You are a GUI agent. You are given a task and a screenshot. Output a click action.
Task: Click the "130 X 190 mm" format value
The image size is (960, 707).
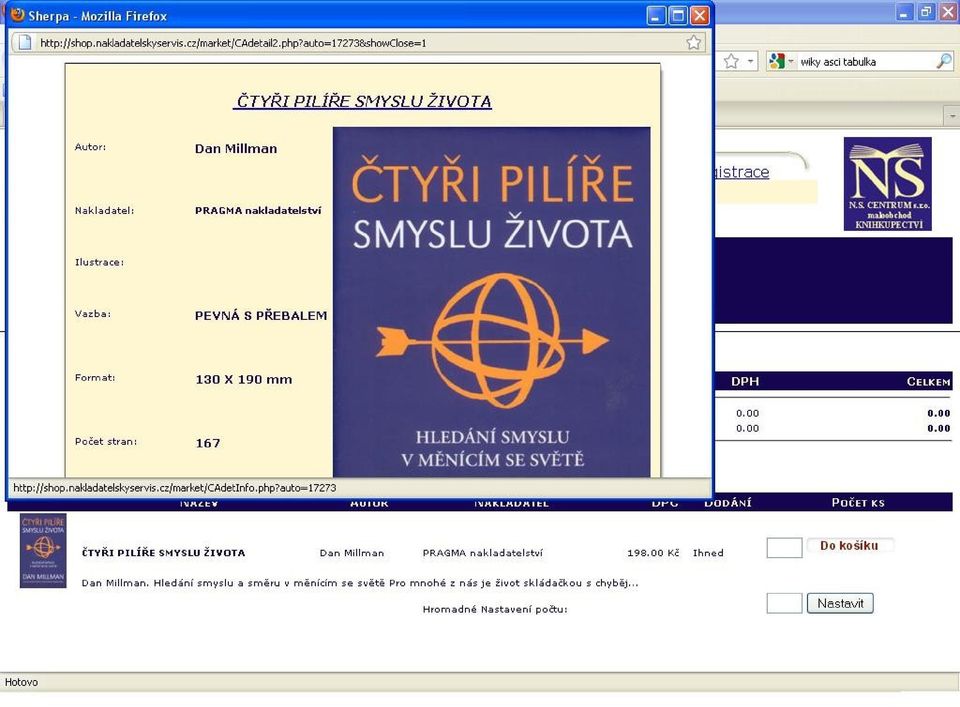pyautogui.click(x=244, y=380)
